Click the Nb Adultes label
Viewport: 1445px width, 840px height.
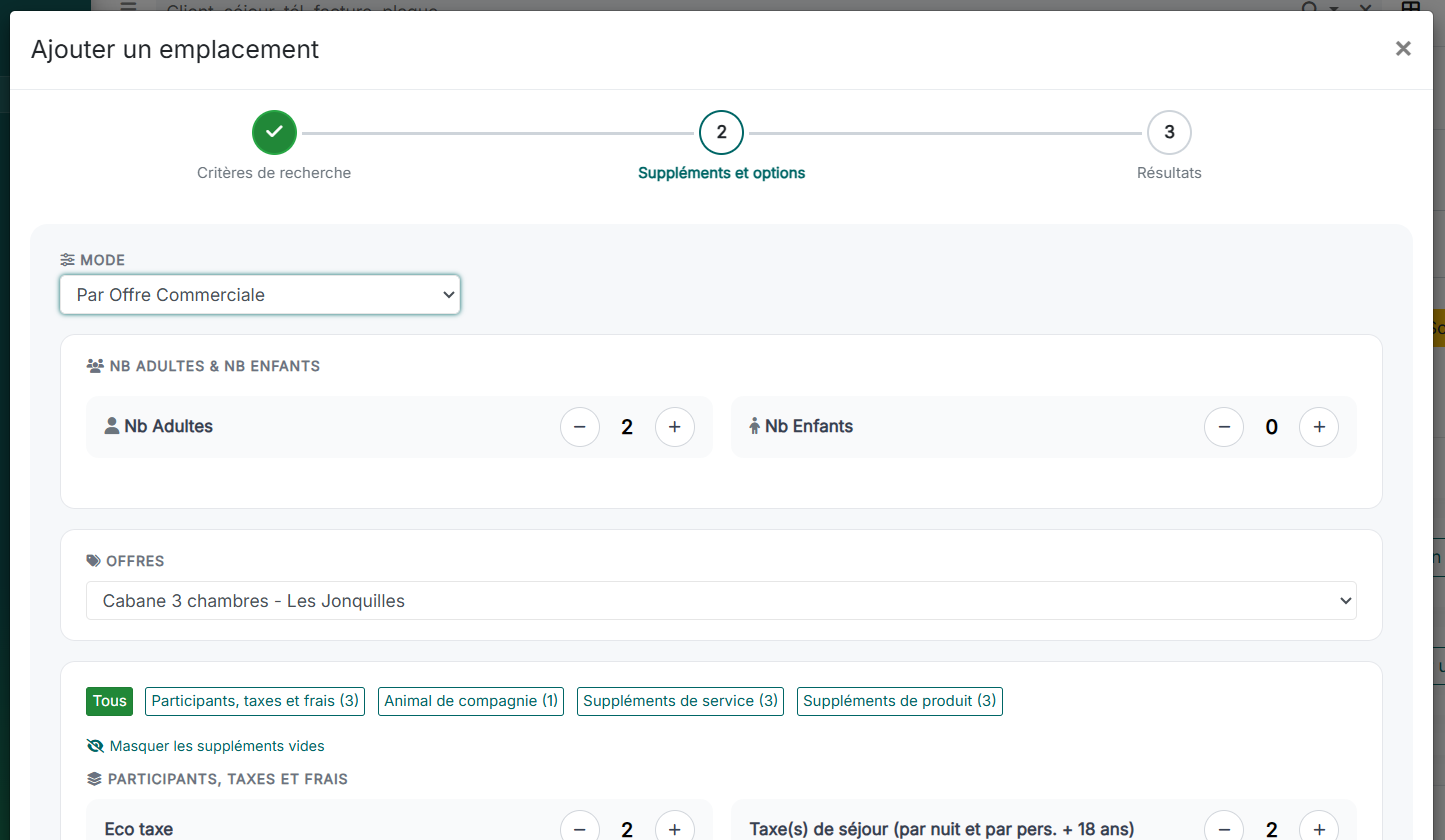click(168, 426)
